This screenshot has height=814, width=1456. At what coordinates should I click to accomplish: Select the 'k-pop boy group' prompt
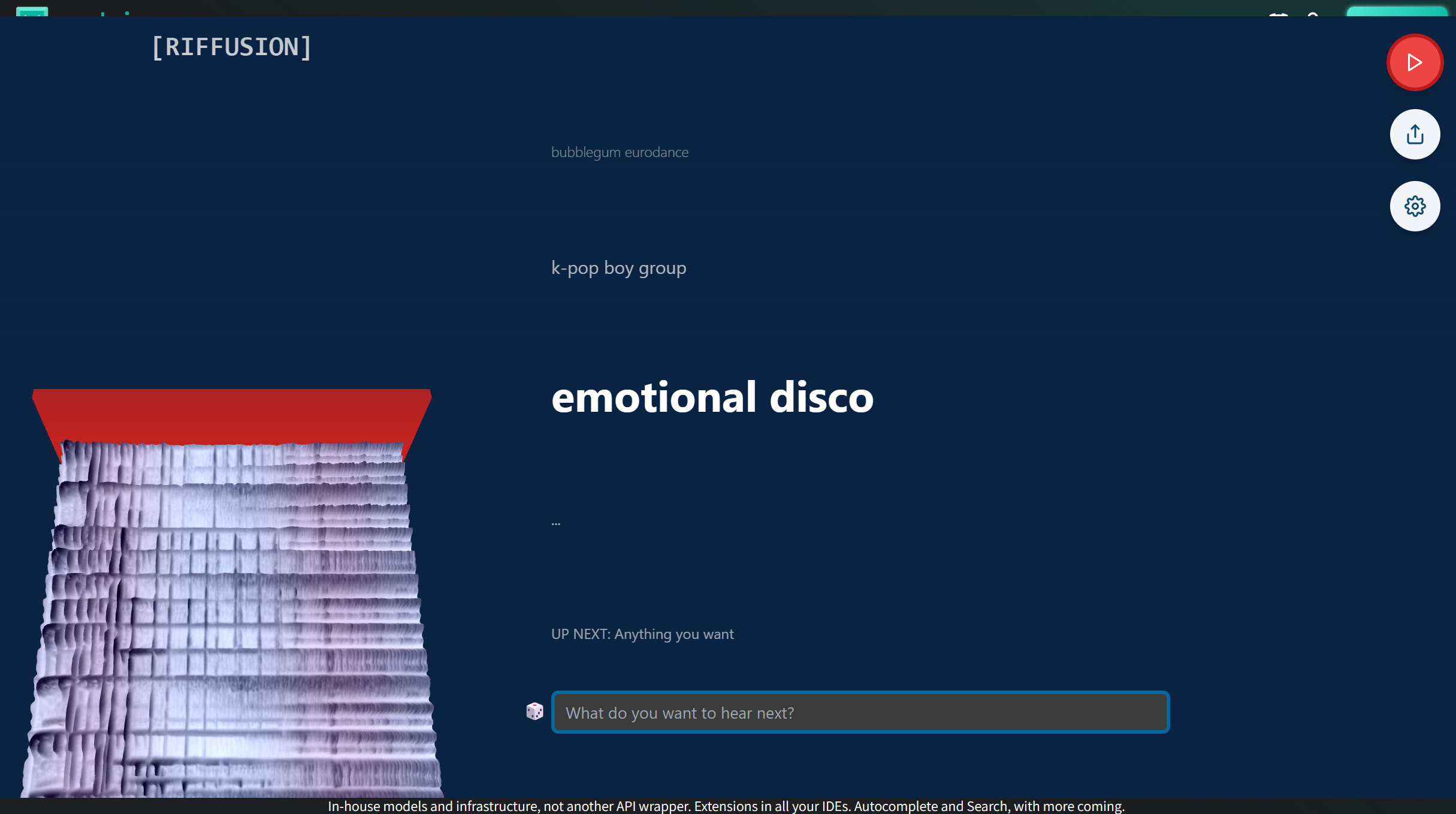(x=618, y=268)
